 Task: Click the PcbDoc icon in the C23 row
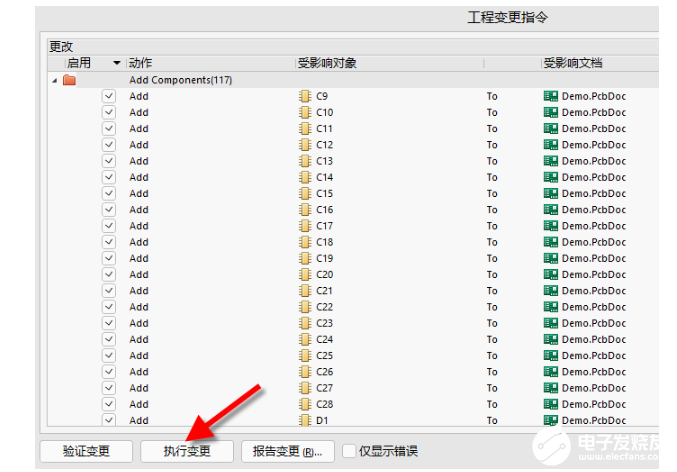[550, 323]
